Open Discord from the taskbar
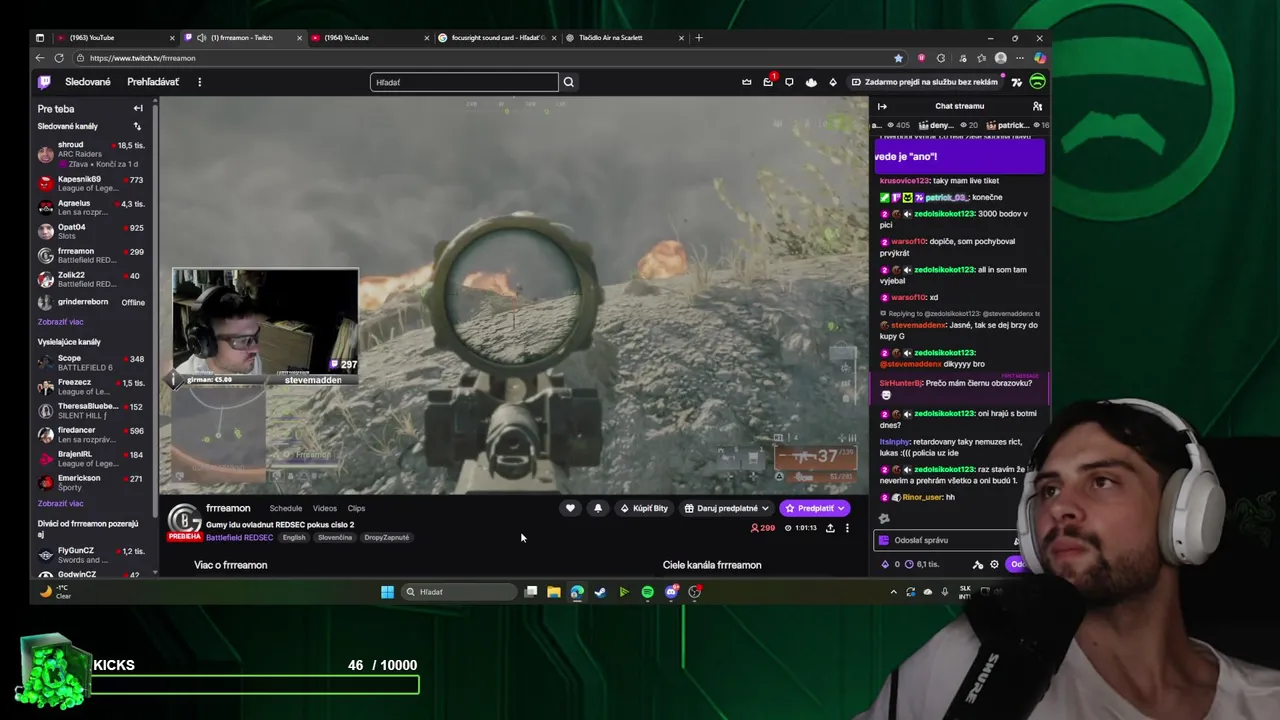Screen dimensions: 1280x720 tap(671, 592)
